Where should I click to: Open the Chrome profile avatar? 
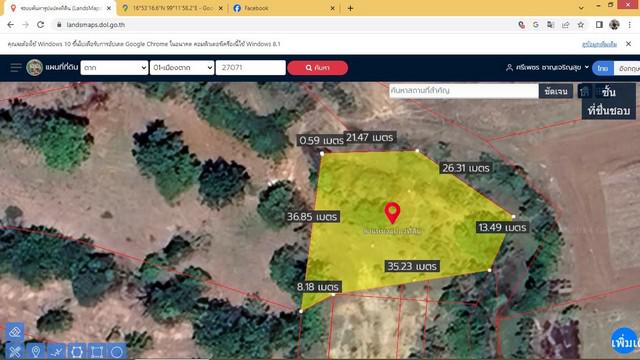[614, 24]
